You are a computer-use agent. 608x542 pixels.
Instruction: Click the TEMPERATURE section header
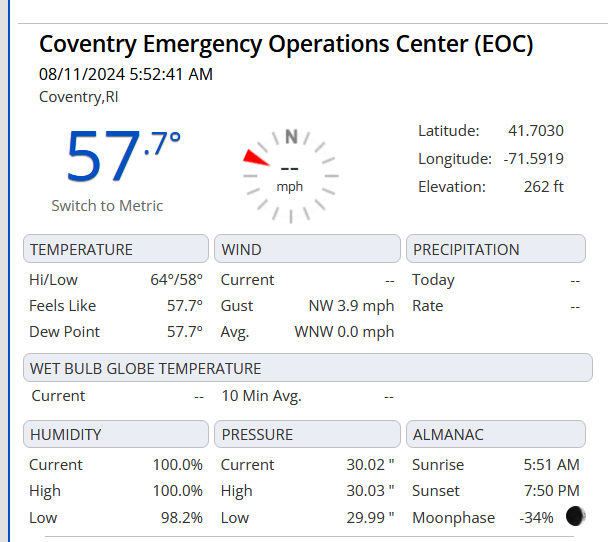point(116,249)
